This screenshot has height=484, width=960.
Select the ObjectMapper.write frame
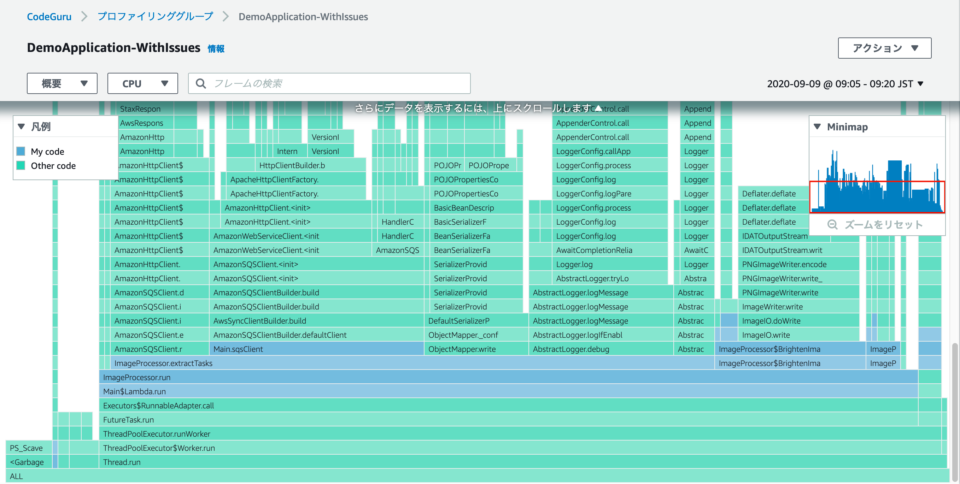476,349
